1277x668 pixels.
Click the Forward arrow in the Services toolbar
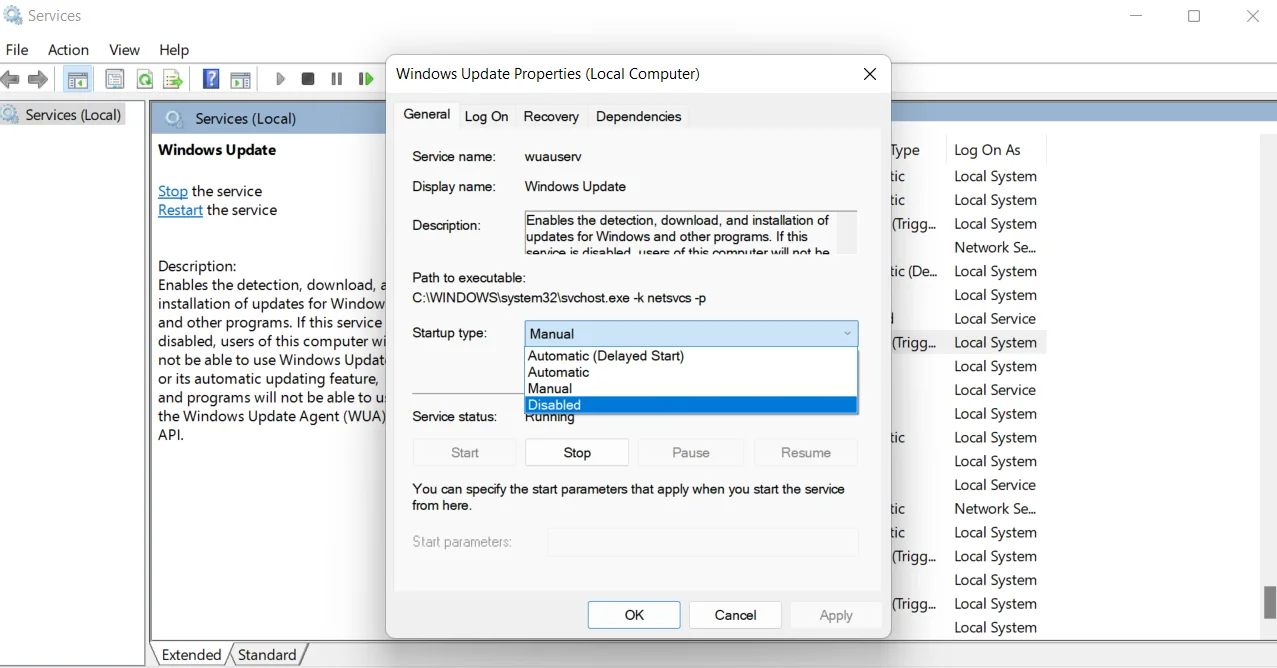pos(38,79)
